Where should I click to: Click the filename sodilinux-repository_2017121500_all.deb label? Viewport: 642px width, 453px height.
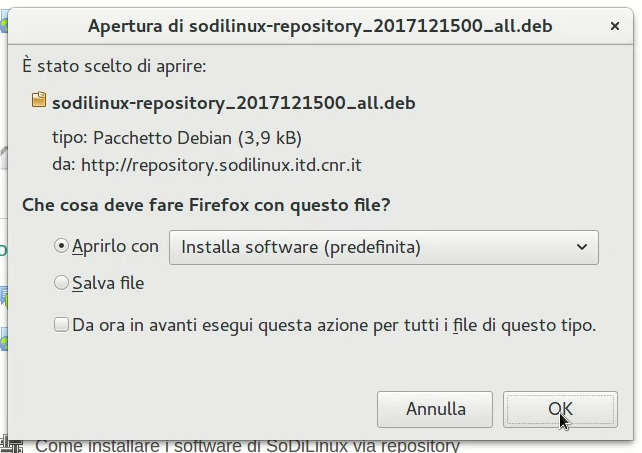coord(233,102)
